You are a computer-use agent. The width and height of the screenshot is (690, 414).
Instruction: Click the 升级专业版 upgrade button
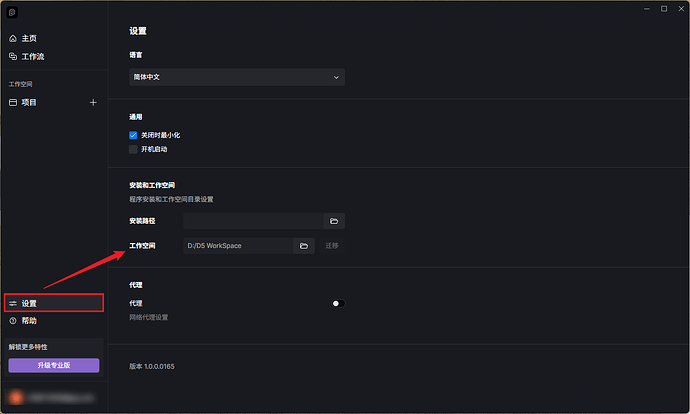coord(54,366)
